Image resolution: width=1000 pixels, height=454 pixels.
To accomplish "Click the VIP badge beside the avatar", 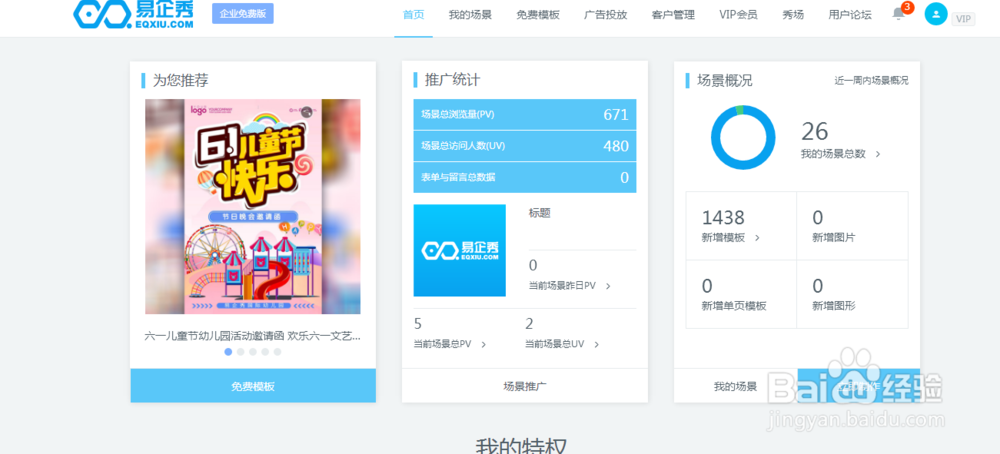I will (963, 18).
